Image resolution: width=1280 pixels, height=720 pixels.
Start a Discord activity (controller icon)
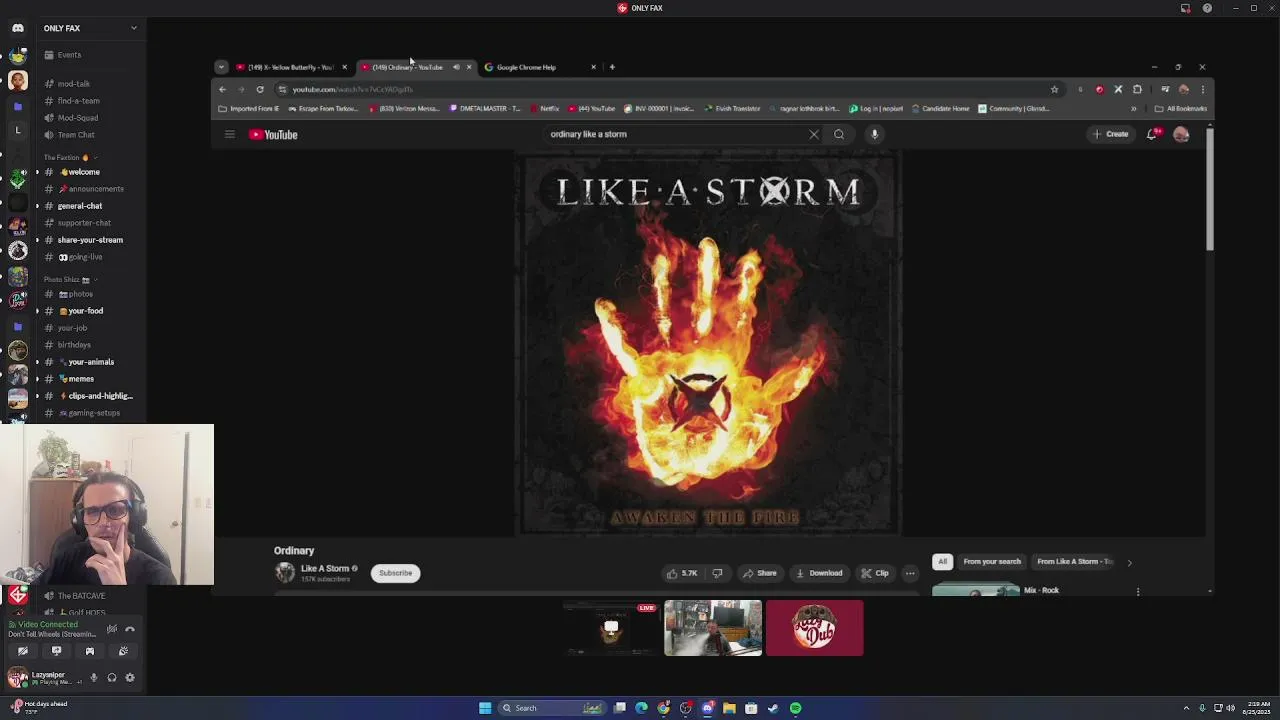coord(89,651)
